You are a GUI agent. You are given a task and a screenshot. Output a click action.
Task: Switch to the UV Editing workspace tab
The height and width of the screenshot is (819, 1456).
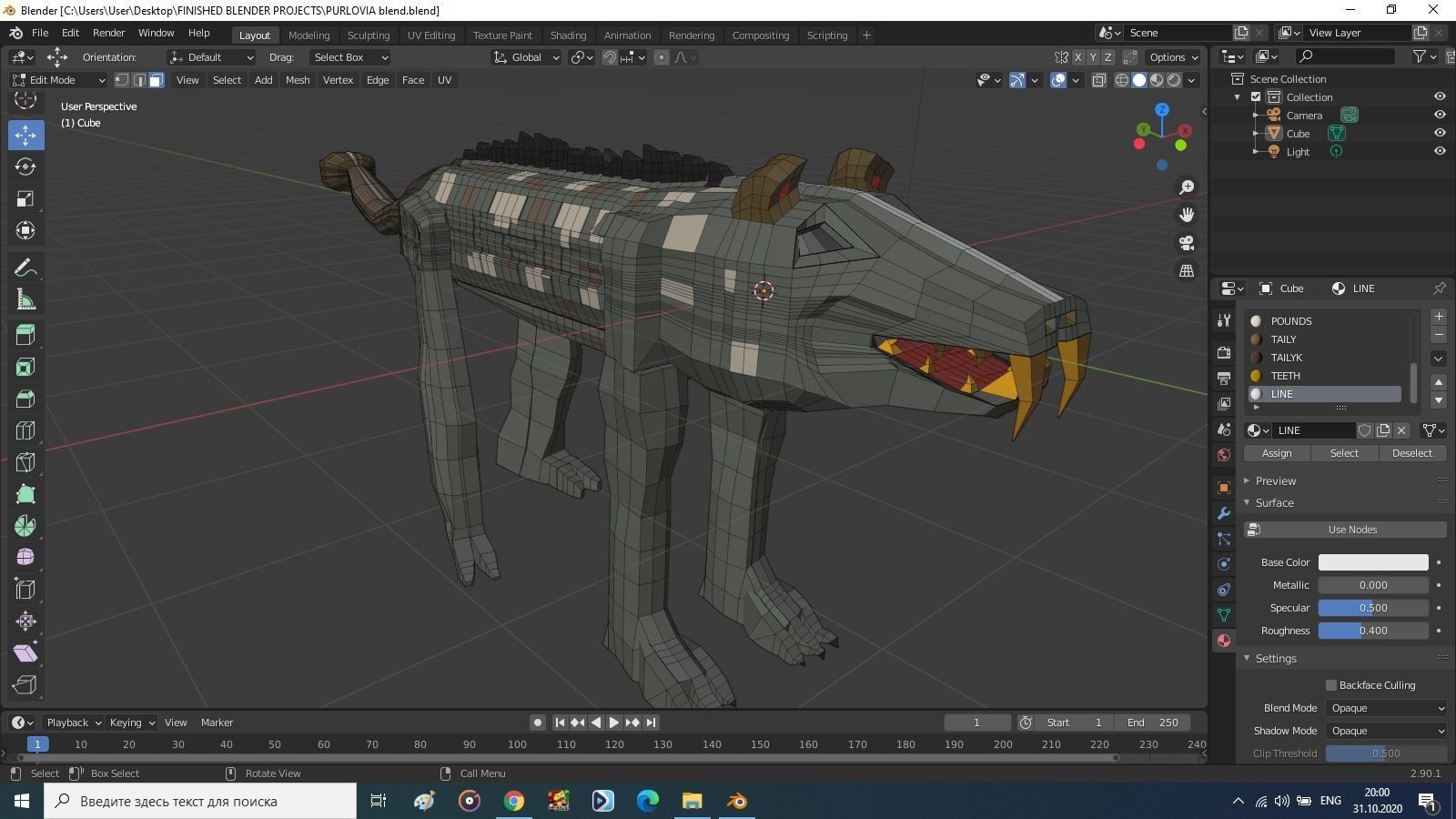[x=431, y=35]
